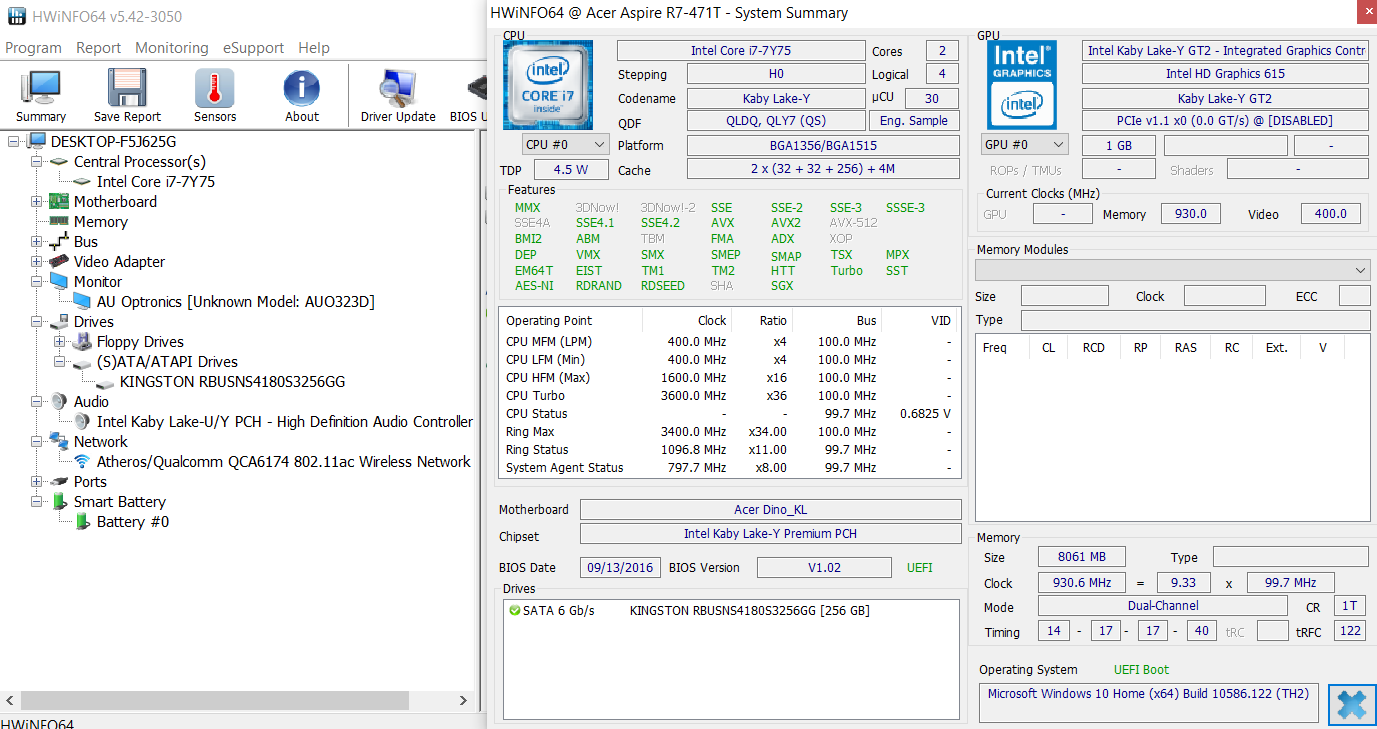
Task: Click the Smart Battery icon
Action: click(x=60, y=501)
